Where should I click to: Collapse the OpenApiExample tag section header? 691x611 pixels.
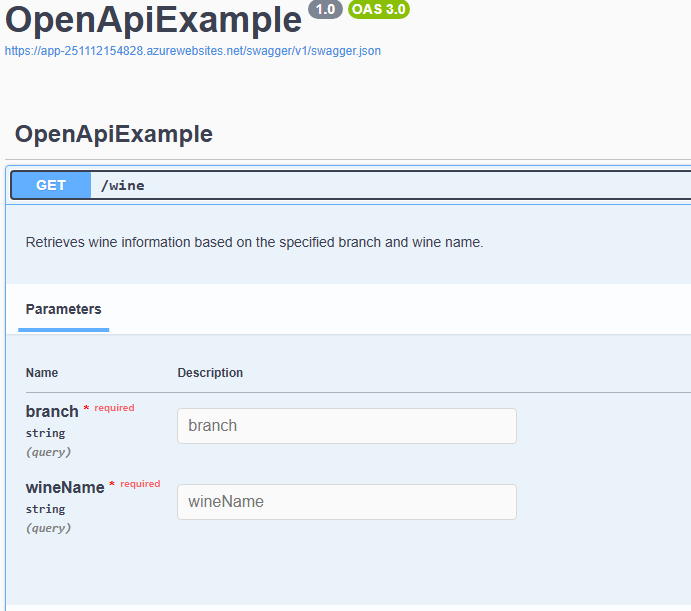click(x=114, y=134)
